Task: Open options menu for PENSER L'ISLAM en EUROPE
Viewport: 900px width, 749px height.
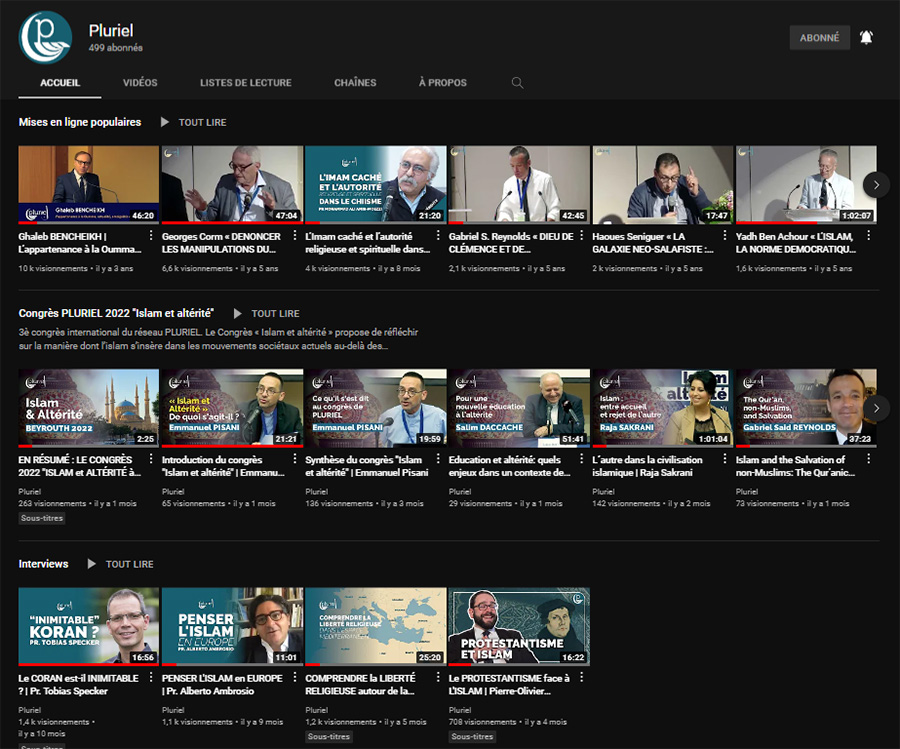Action: 294,677
